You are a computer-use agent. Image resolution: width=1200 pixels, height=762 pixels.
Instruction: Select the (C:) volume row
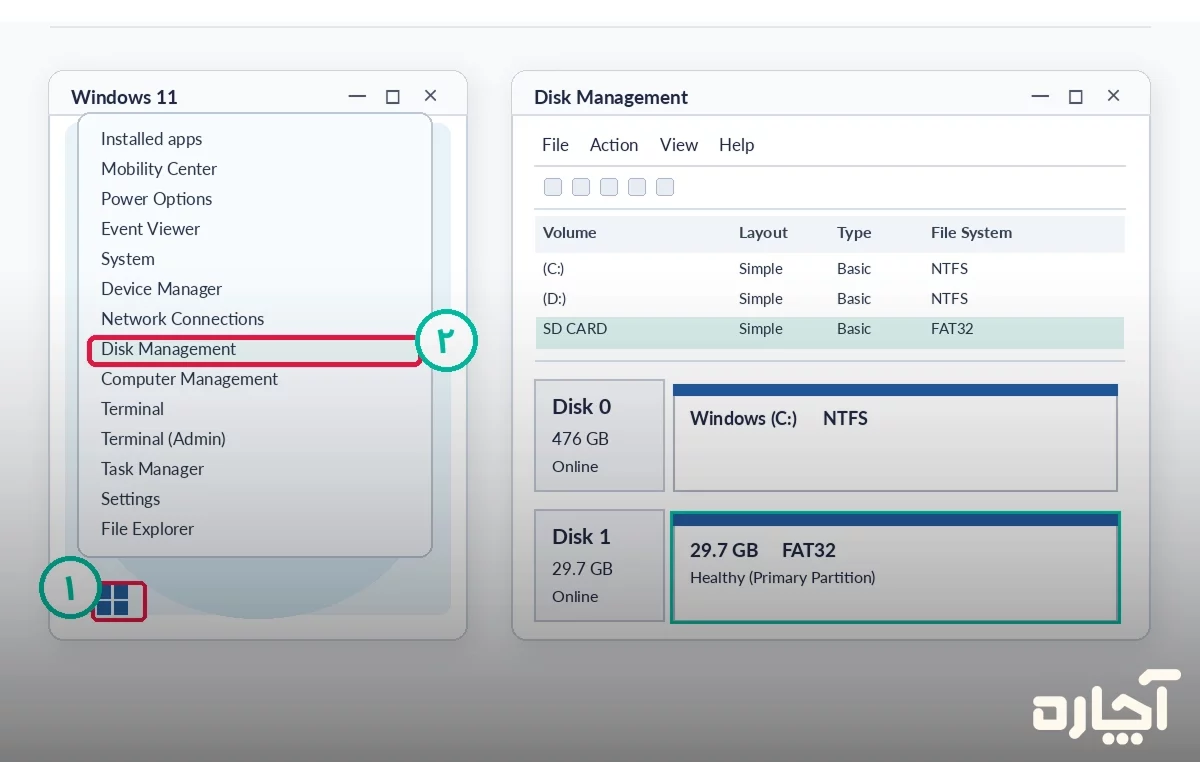(x=830, y=269)
